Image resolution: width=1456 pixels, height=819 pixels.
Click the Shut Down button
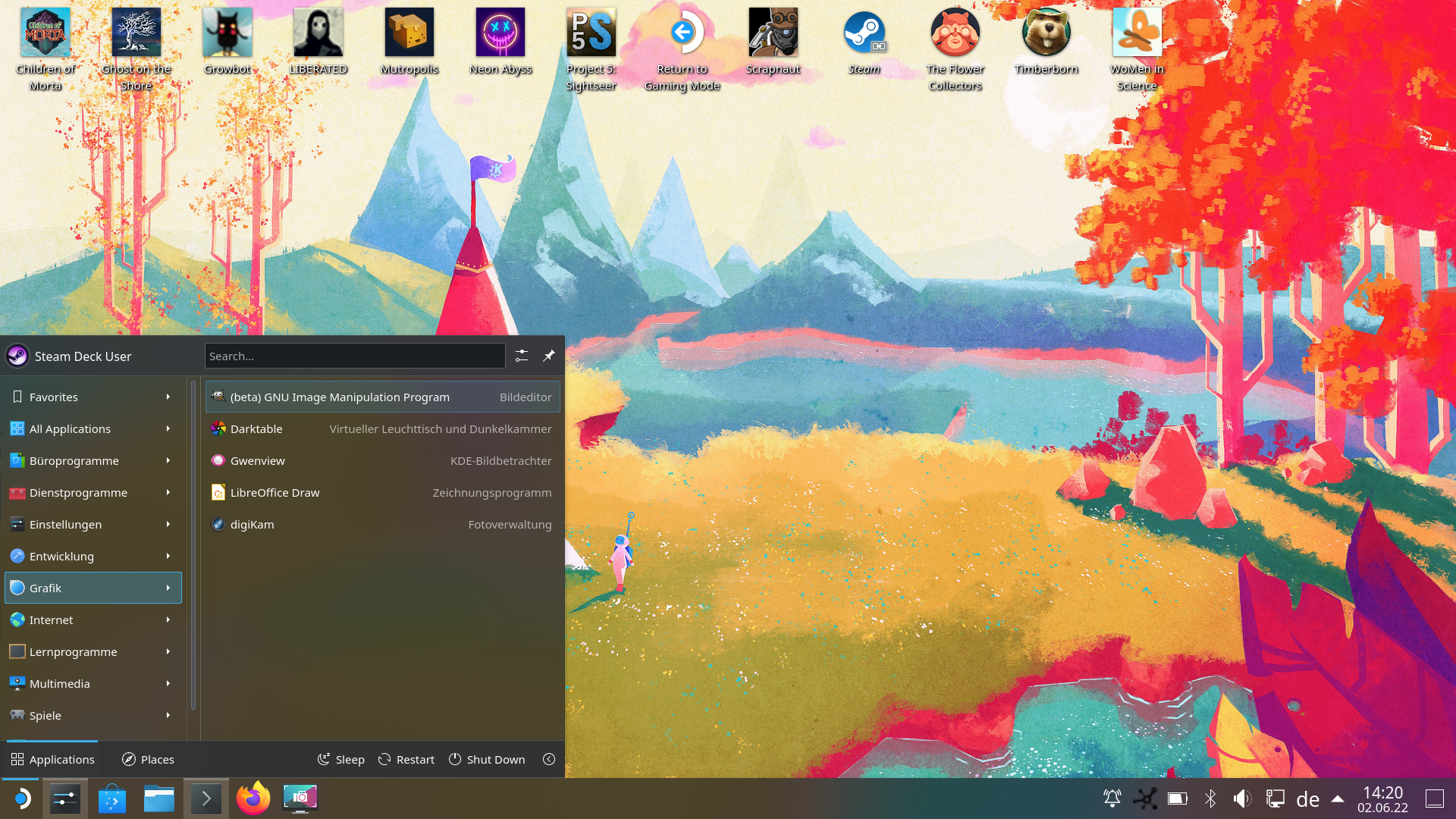click(487, 759)
